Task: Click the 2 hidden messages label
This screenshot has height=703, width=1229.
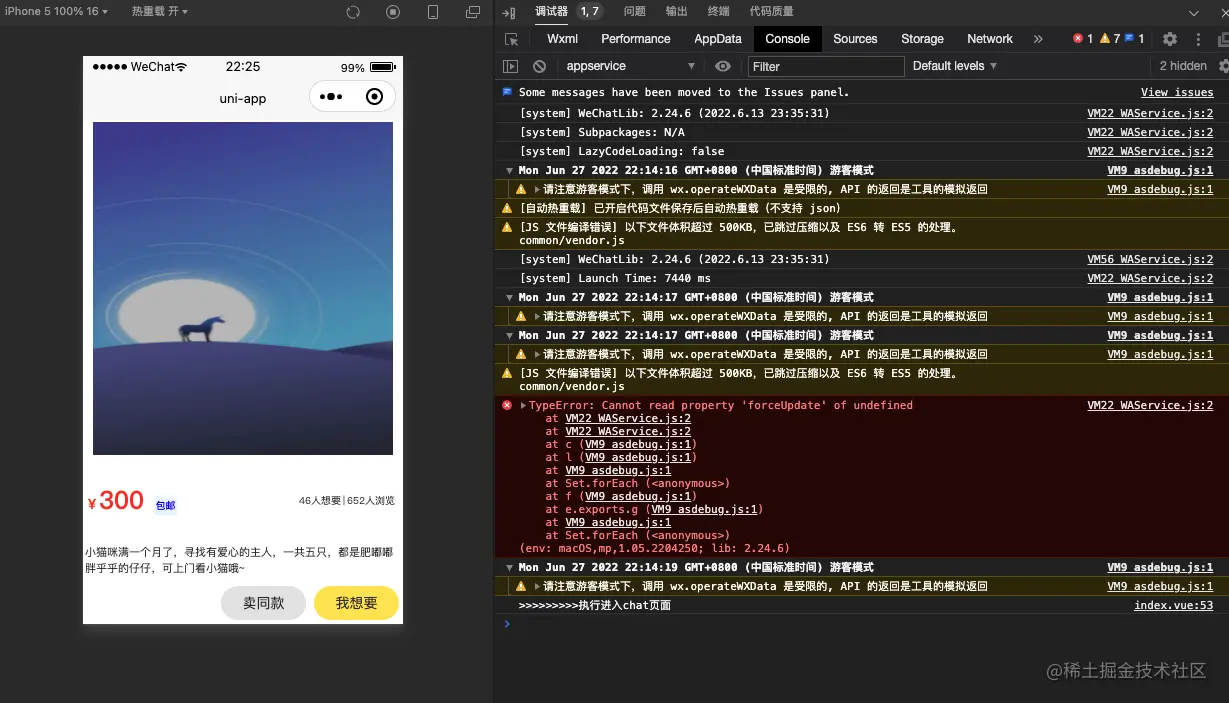Action: 1183,66
